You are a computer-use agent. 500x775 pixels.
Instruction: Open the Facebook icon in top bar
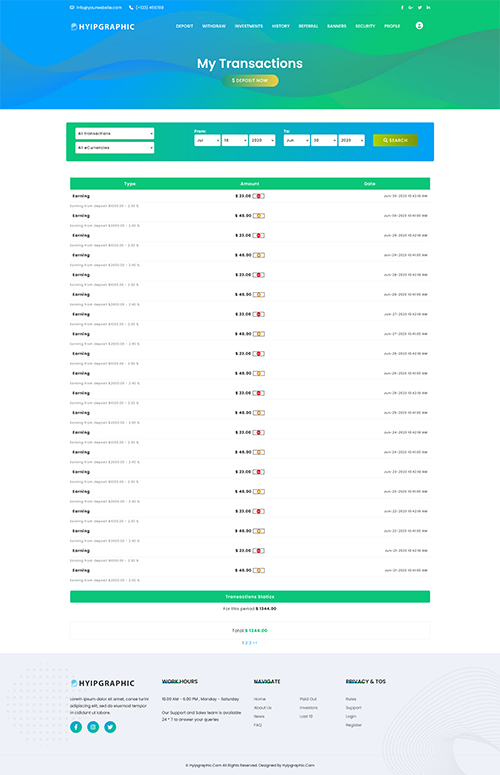(x=402, y=7)
